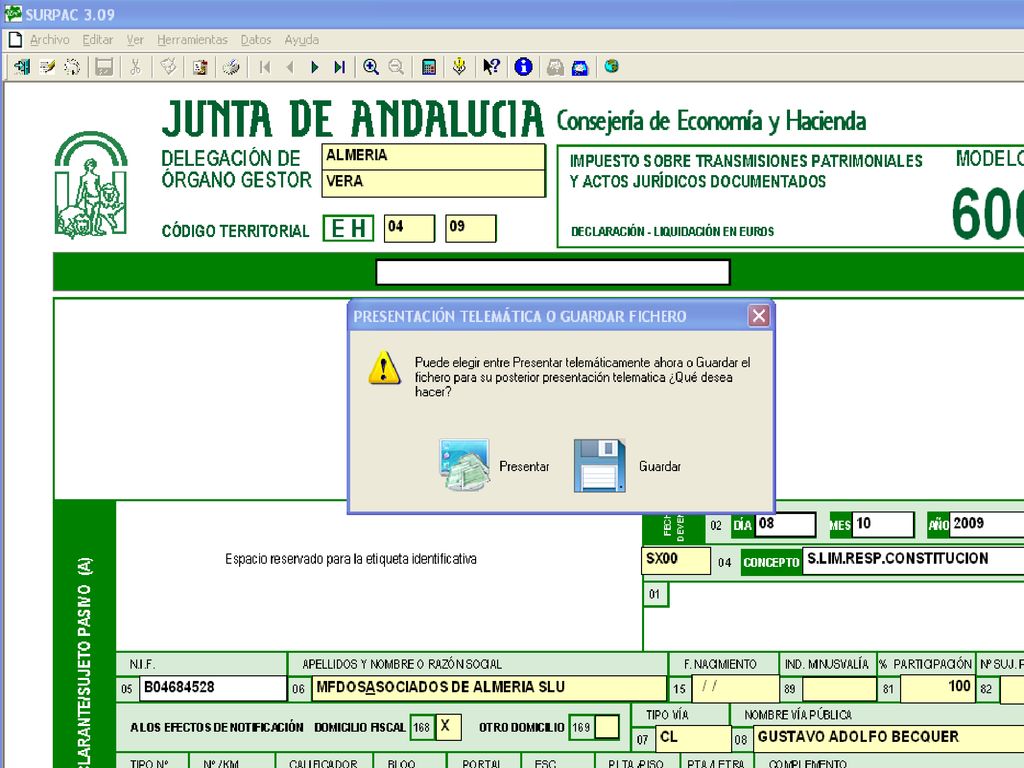Click the save floppy disk toolbar icon
The height and width of the screenshot is (768, 1024).
coord(104,67)
